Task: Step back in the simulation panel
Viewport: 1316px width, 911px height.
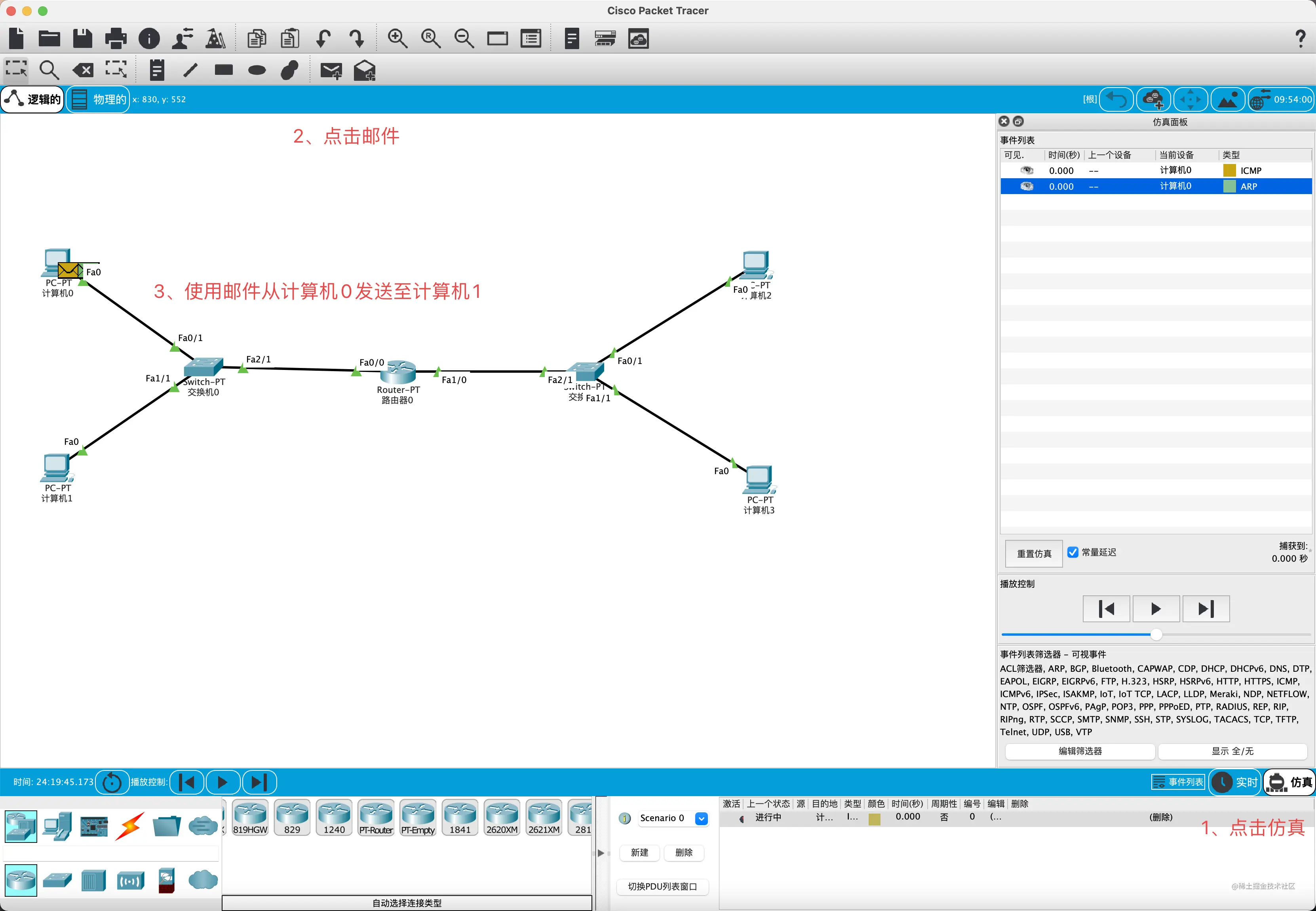Action: [x=1106, y=608]
